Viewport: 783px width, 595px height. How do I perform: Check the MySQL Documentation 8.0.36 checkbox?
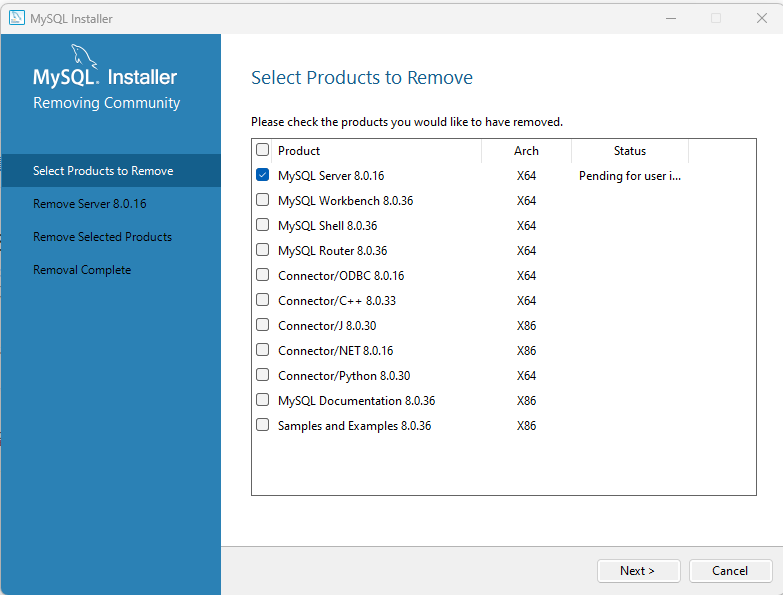262,400
